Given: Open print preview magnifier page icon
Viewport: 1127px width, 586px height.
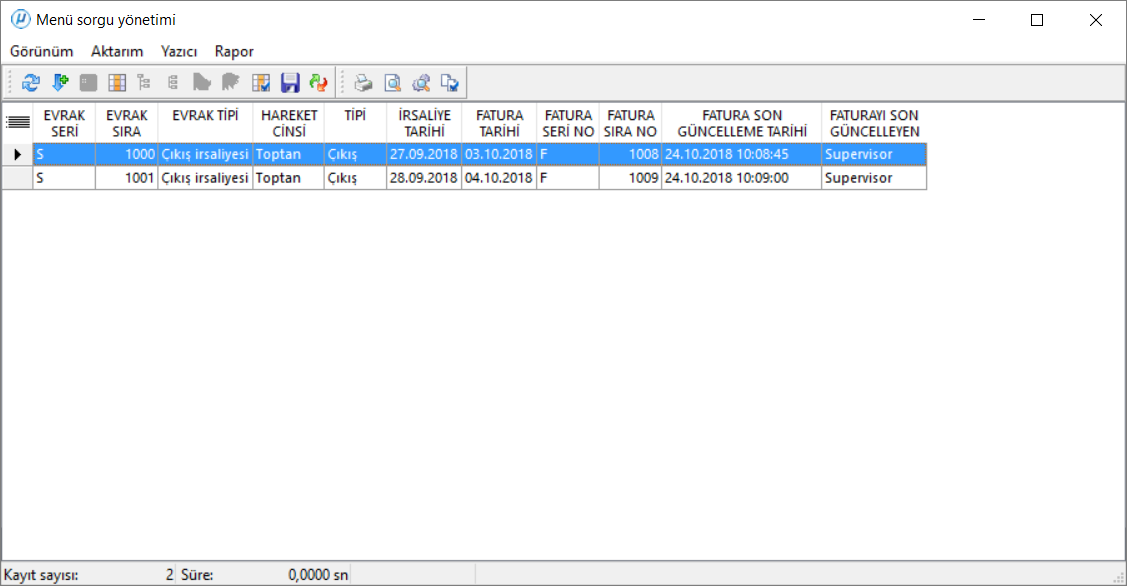Looking at the screenshot, I should coord(394,83).
